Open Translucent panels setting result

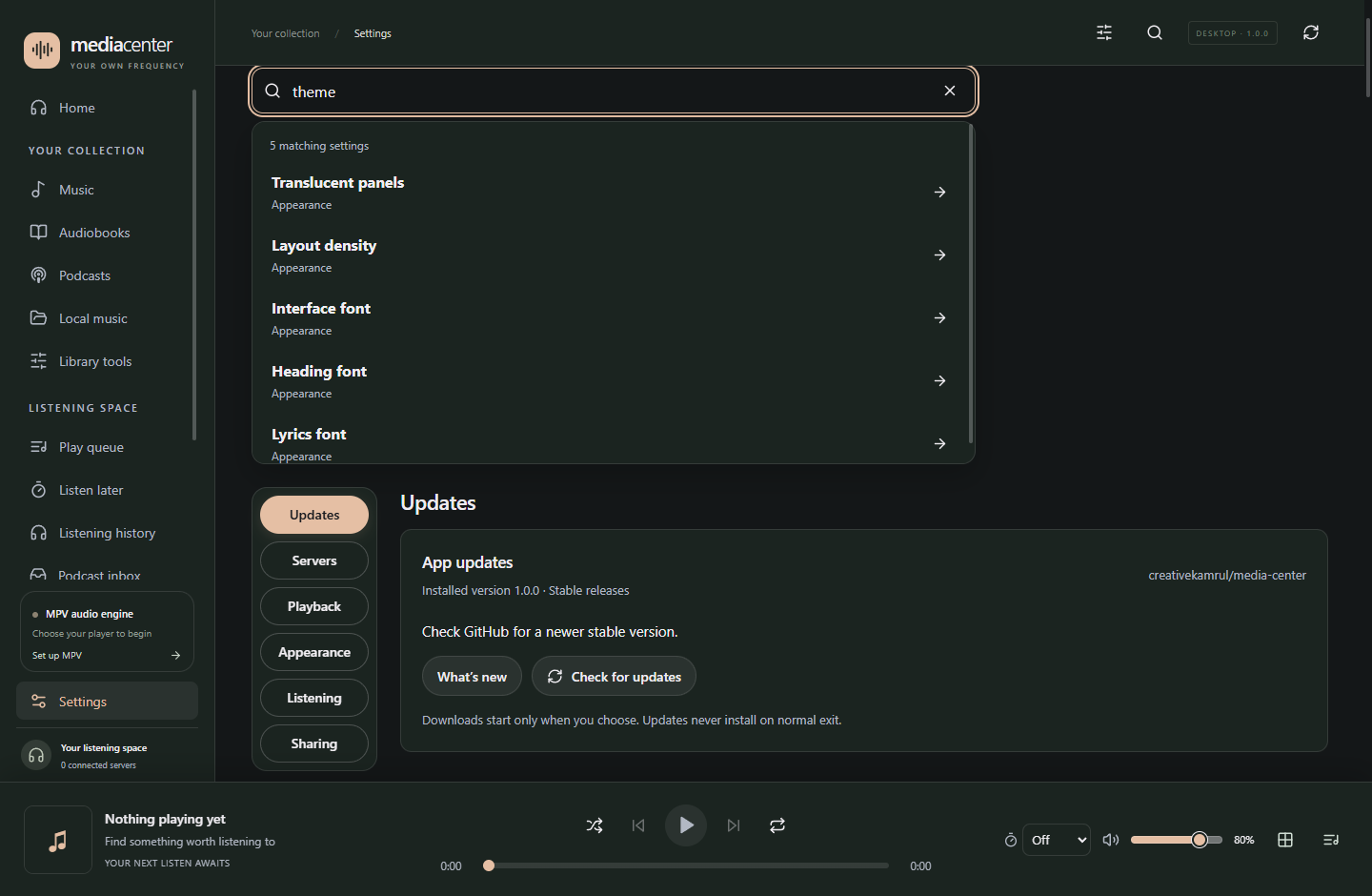point(611,193)
